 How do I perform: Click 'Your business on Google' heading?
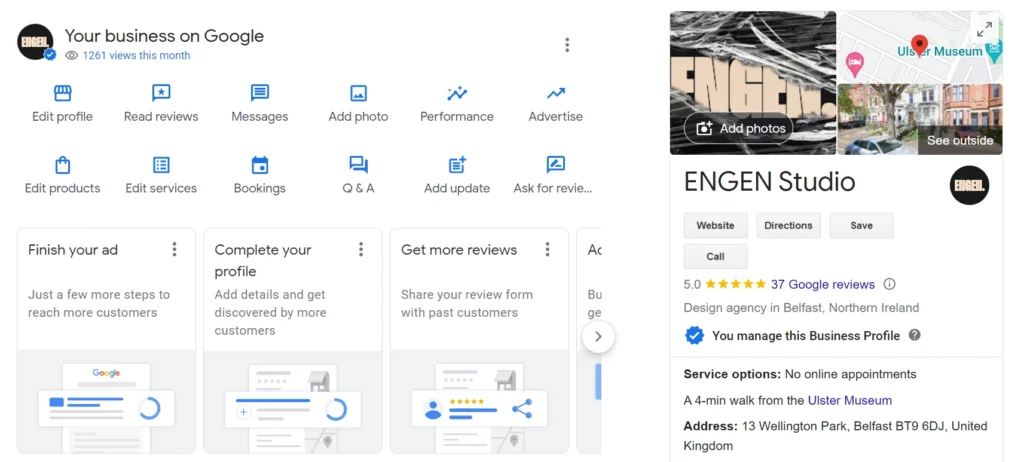click(x=164, y=35)
